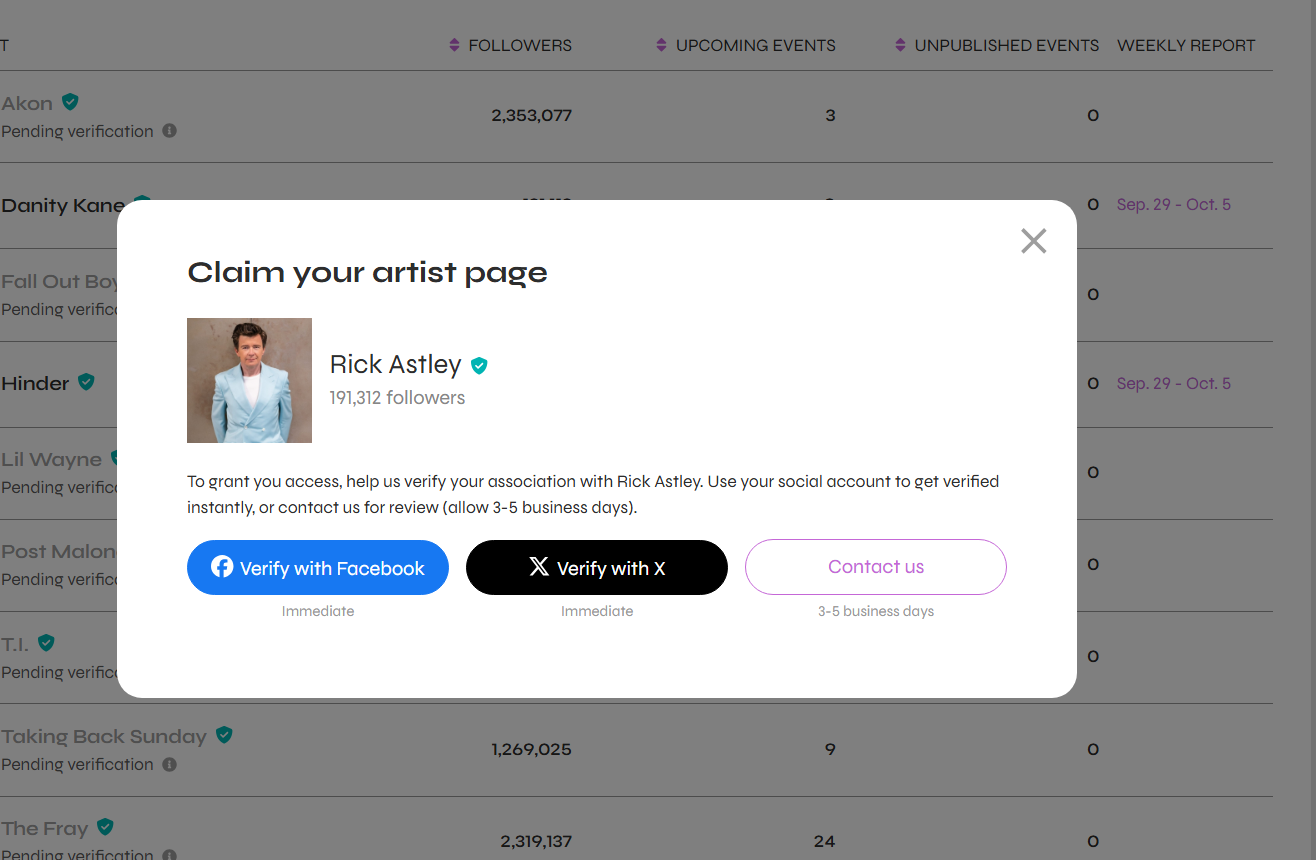Image resolution: width=1316 pixels, height=860 pixels.
Task: Click Rick Astley's profile photo
Action: [249, 380]
